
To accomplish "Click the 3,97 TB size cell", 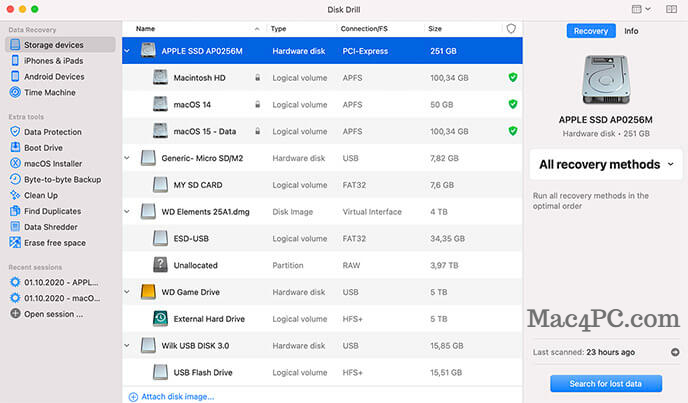I will pyautogui.click(x=444, y=265).
